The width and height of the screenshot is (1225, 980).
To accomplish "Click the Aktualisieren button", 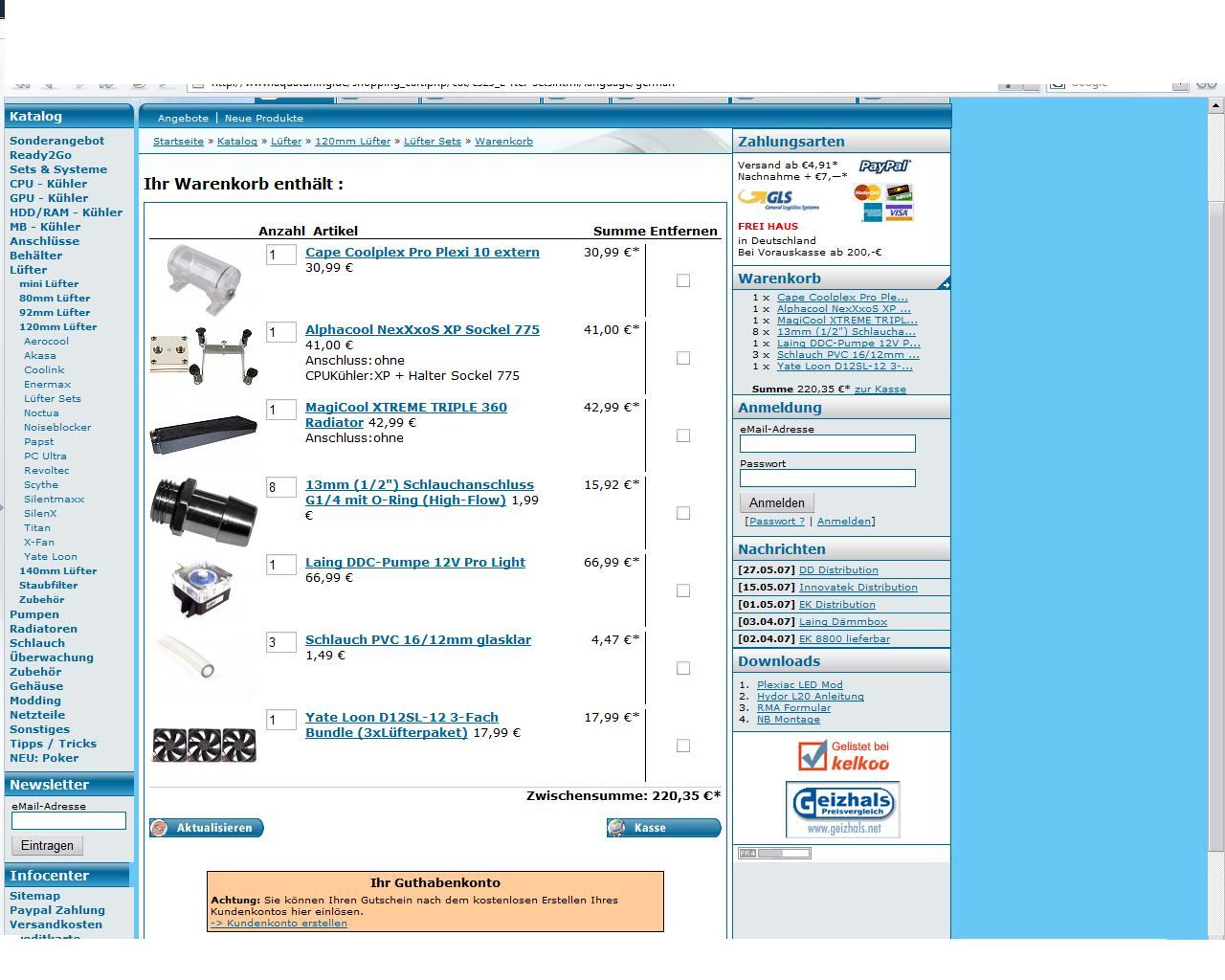I will click(207, 828).
